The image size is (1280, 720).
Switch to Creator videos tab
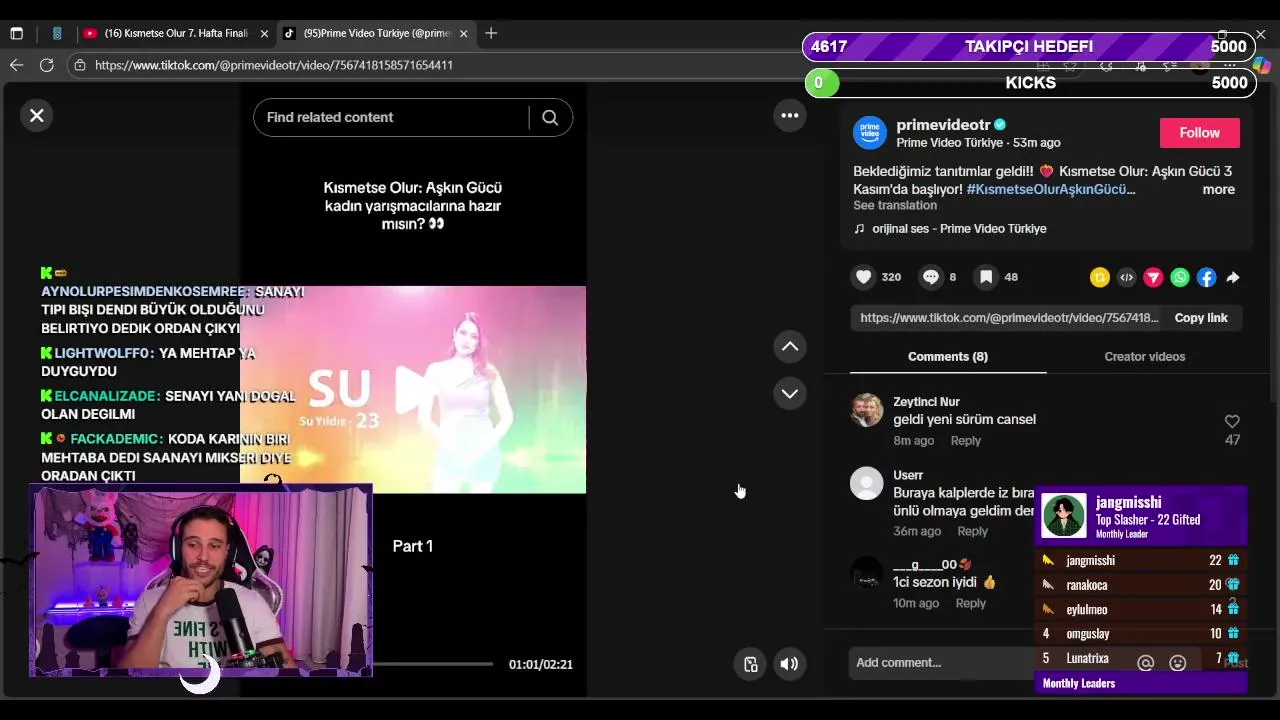tap(1144, 356)
